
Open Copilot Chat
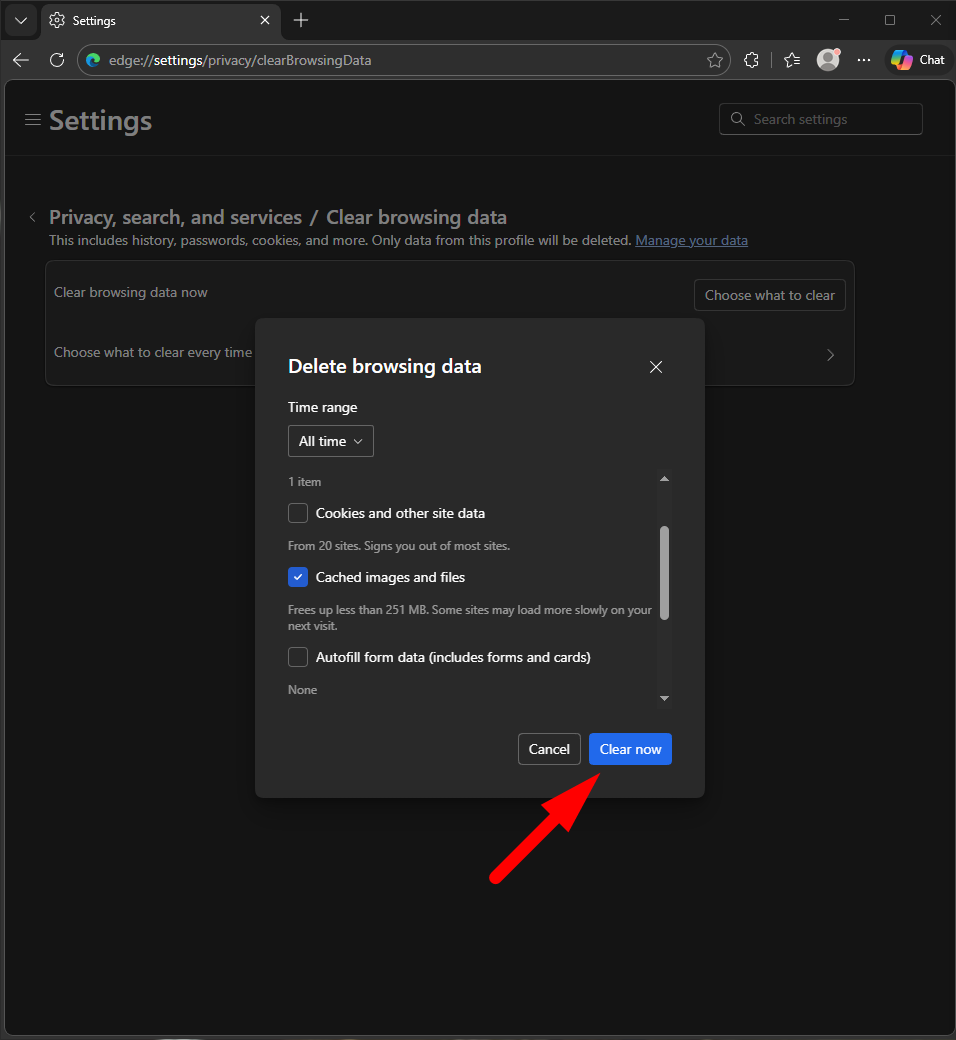click(918, 60)
